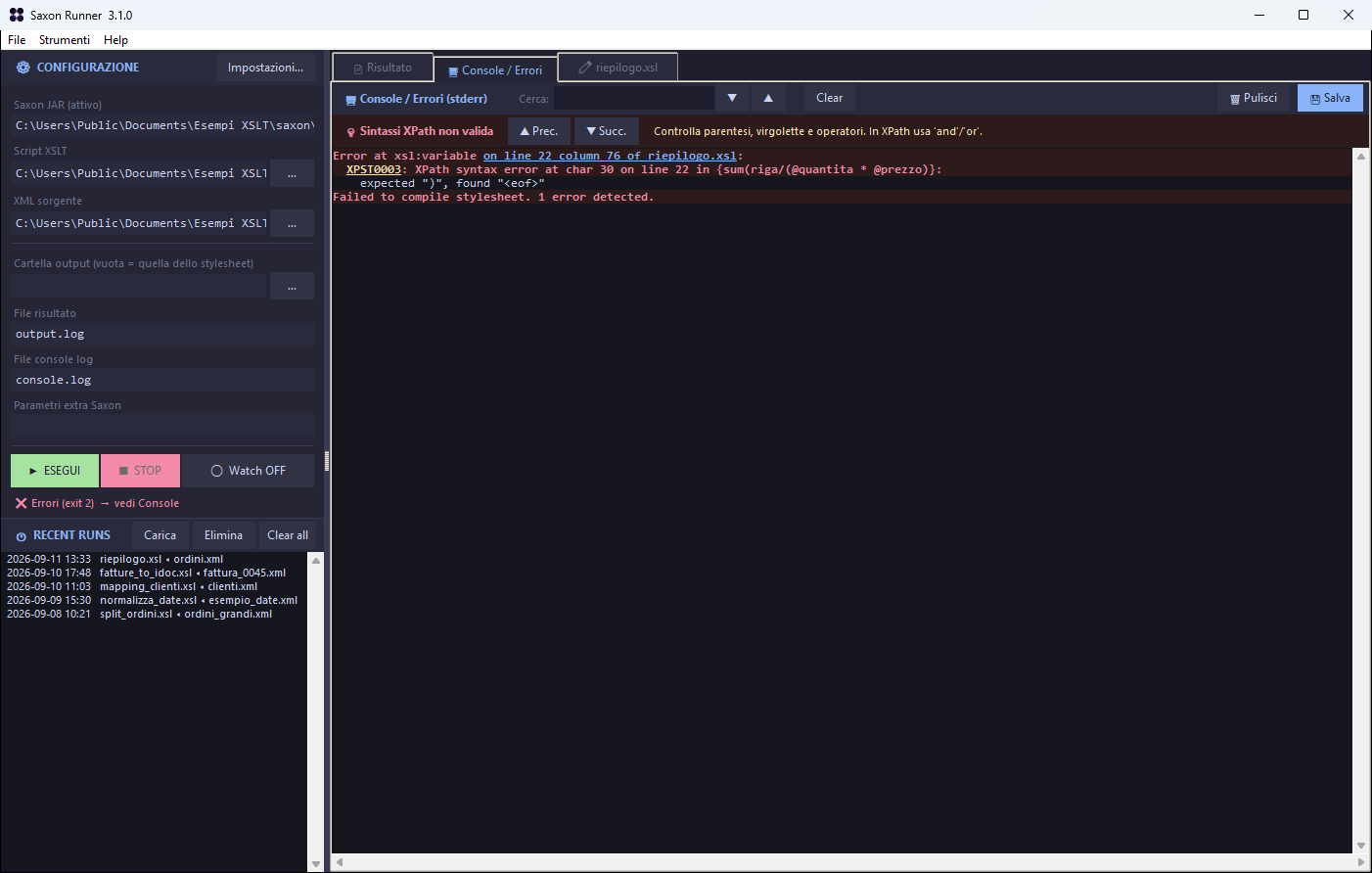Open the line 22 column 76 link
The width and height of the screenshot is (1372, 873).
point(610,156)
